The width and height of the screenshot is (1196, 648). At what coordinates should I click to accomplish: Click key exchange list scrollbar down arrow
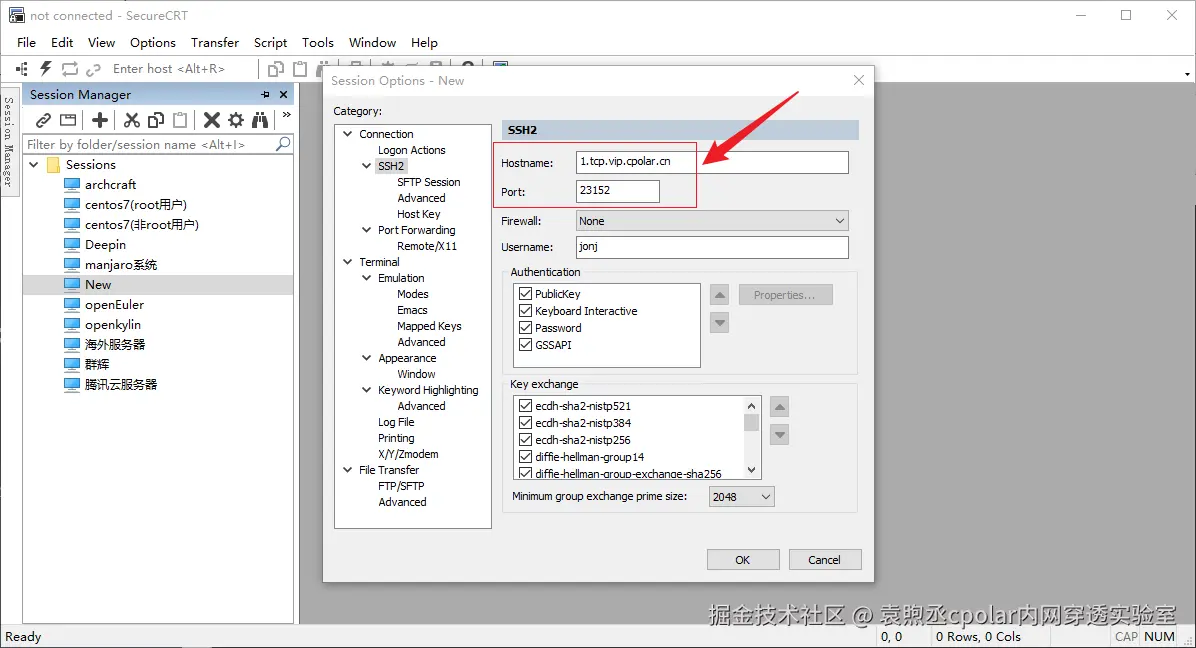coord(751,470)
